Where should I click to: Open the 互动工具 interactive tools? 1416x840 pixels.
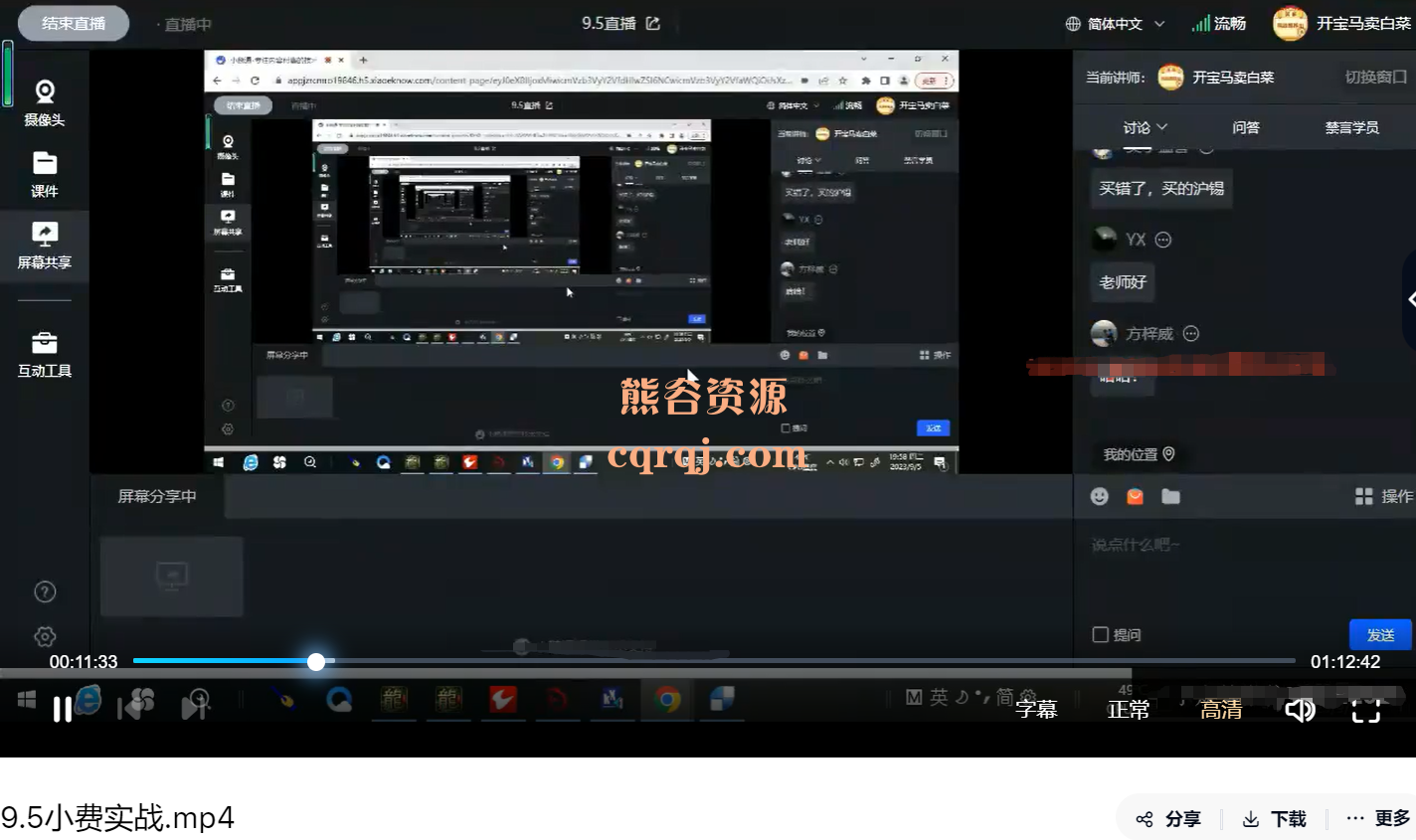pos(45,355)
